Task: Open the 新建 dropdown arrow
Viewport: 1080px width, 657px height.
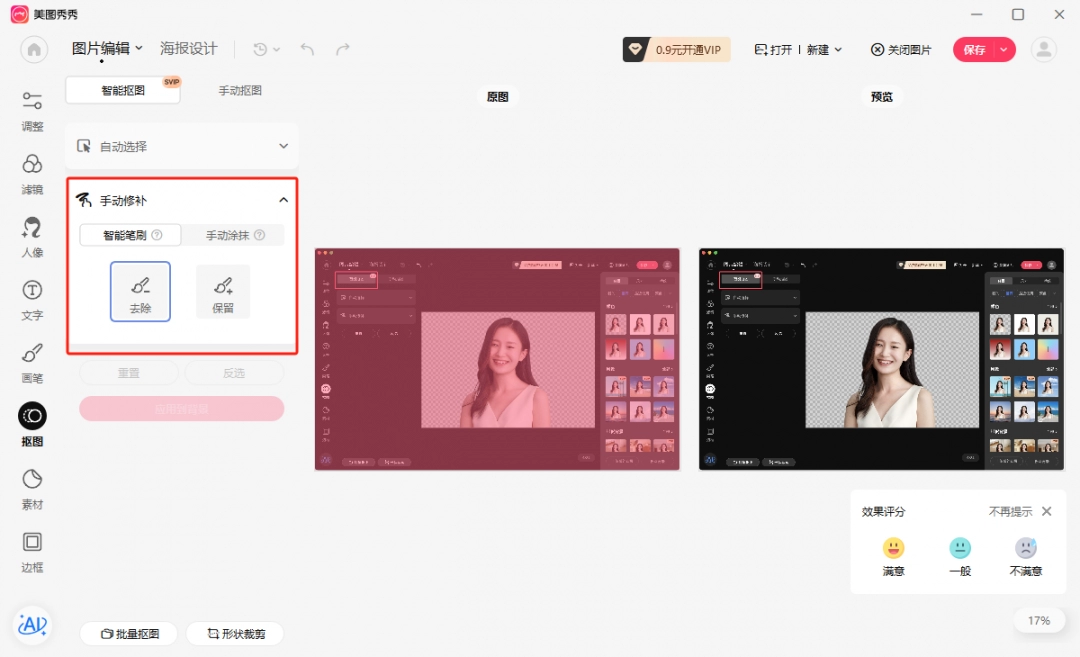Action: point(838,50)
